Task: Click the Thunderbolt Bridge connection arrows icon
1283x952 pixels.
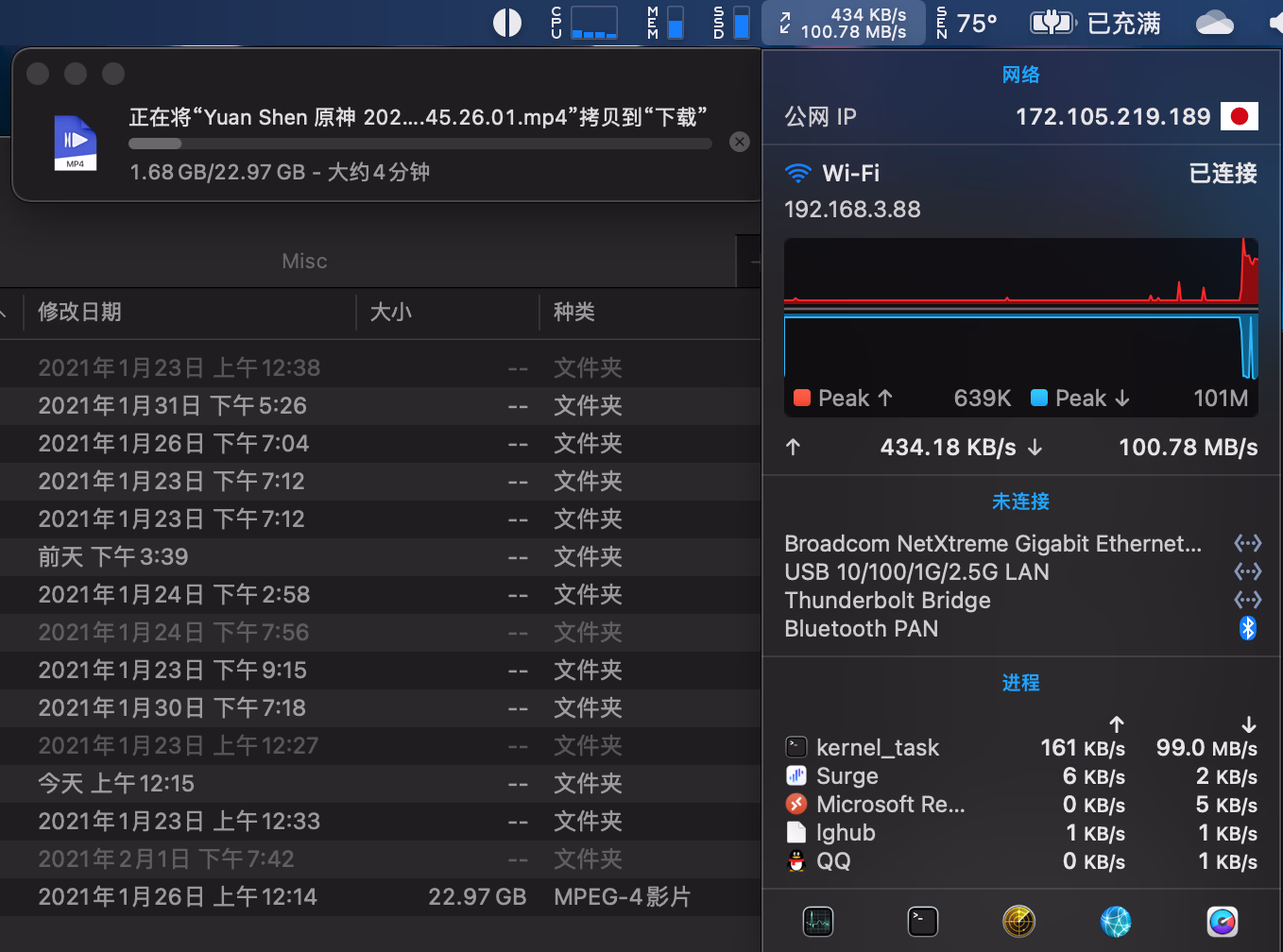Action: pos(1247,600)
